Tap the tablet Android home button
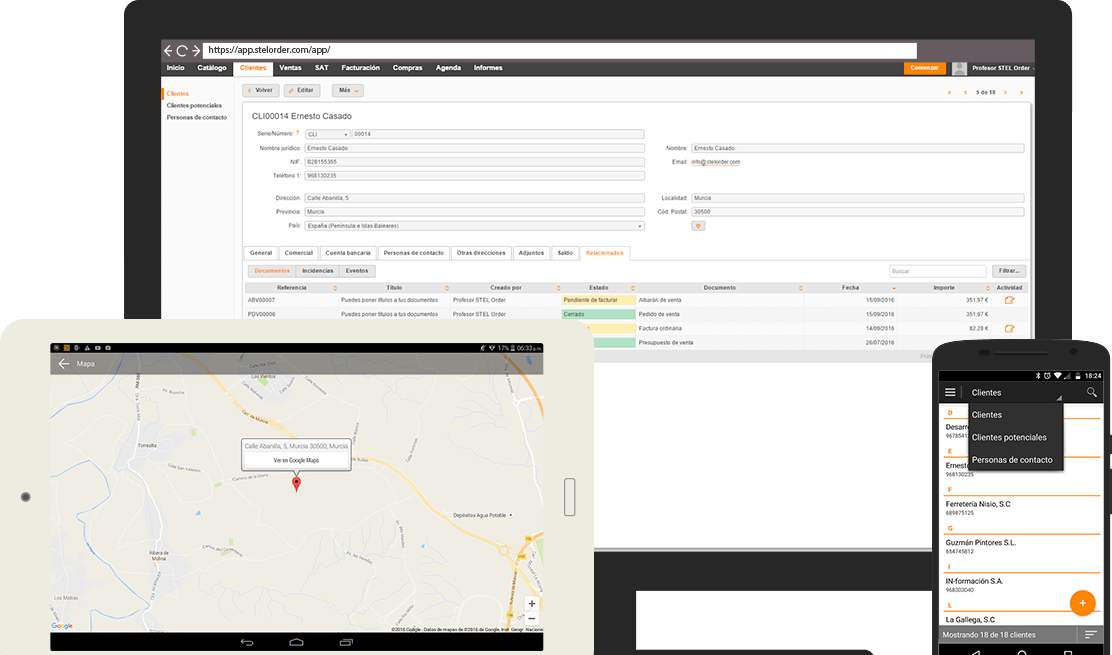1112x655 pixels. pos(296,642)
